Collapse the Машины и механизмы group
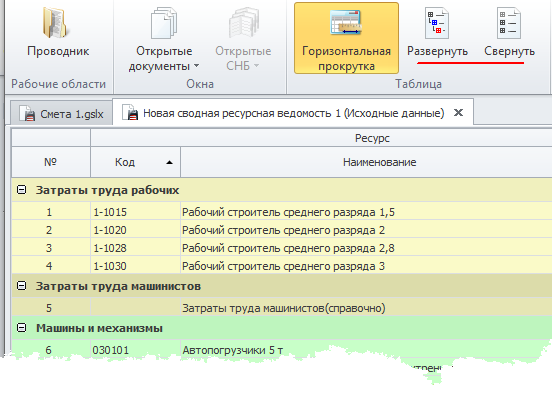This screenshot has height=393, width=552. tap(22, 328)
